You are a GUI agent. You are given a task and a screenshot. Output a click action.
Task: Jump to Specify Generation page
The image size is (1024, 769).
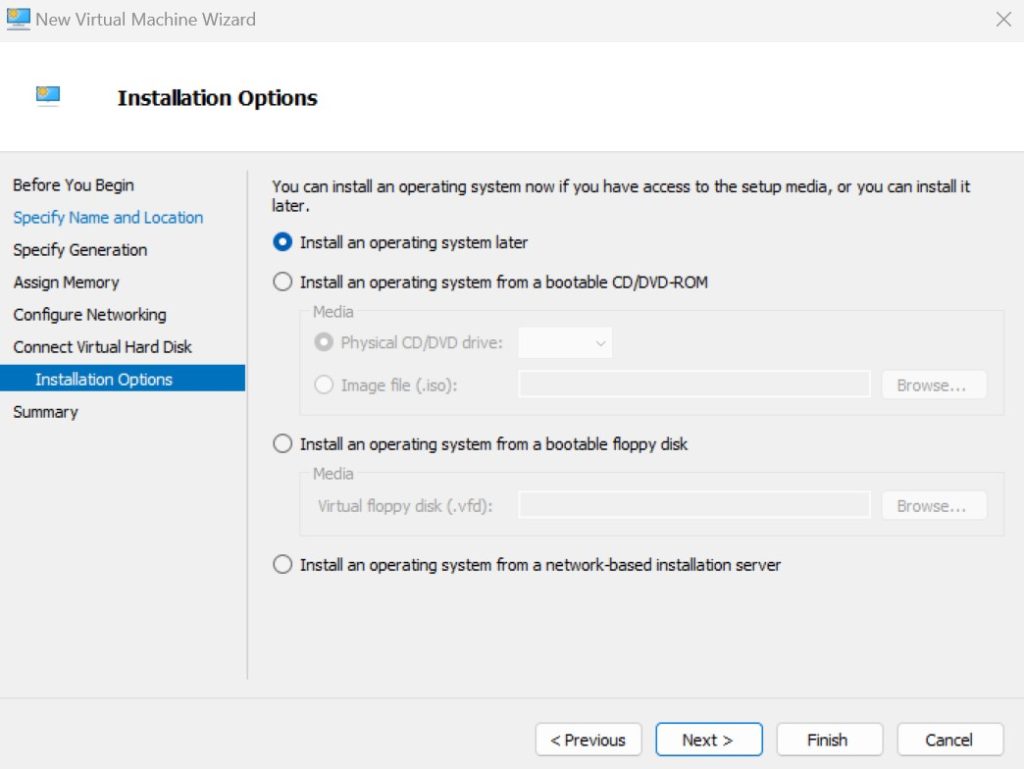[80, 250]
